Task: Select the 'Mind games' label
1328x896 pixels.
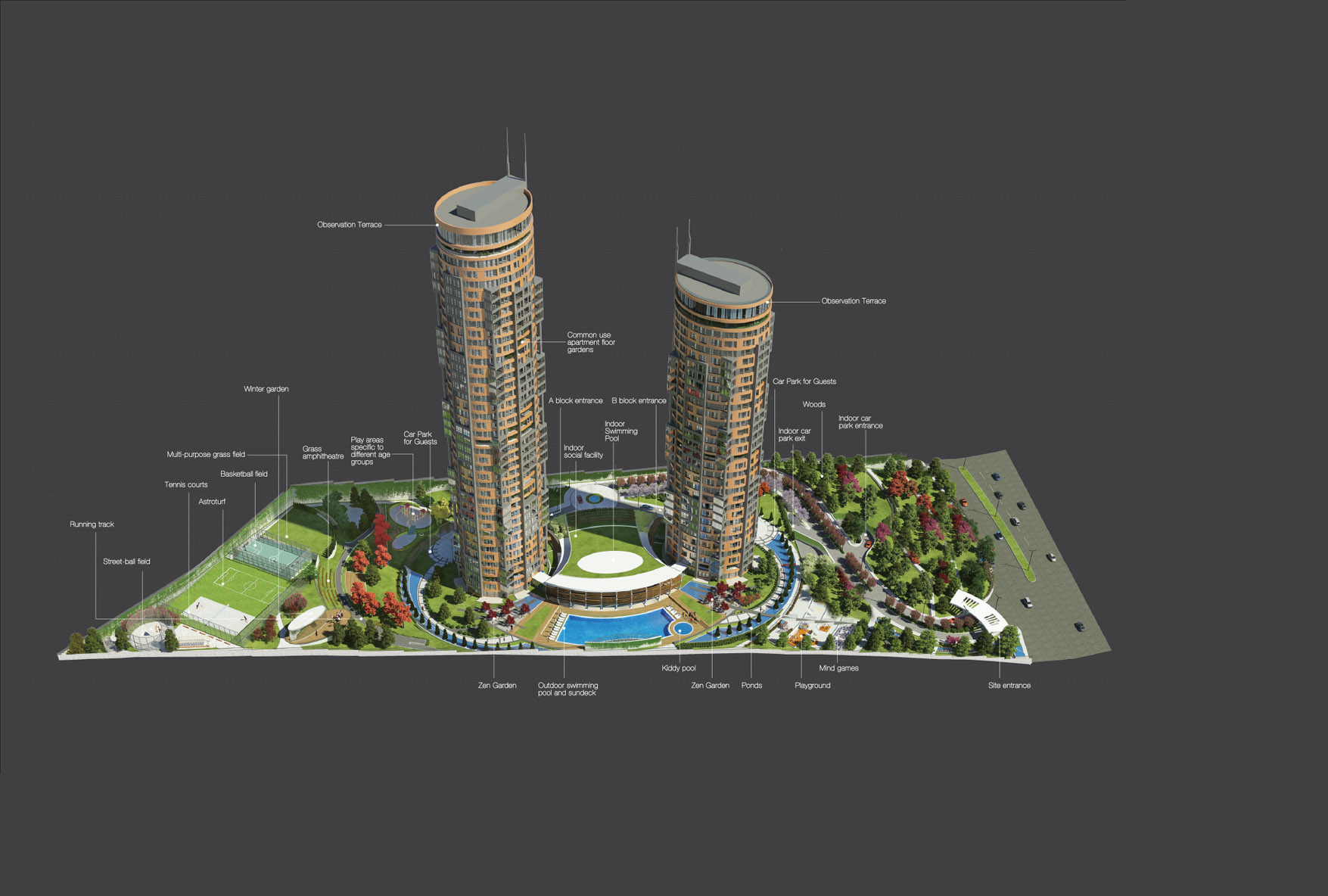Action: pos(838,668)
